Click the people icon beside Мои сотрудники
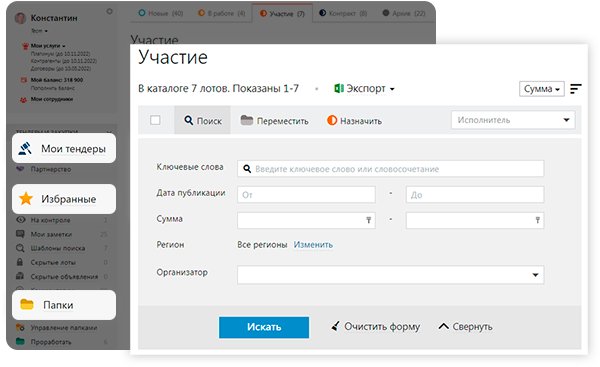600x367 pixels. coord(24,99)
